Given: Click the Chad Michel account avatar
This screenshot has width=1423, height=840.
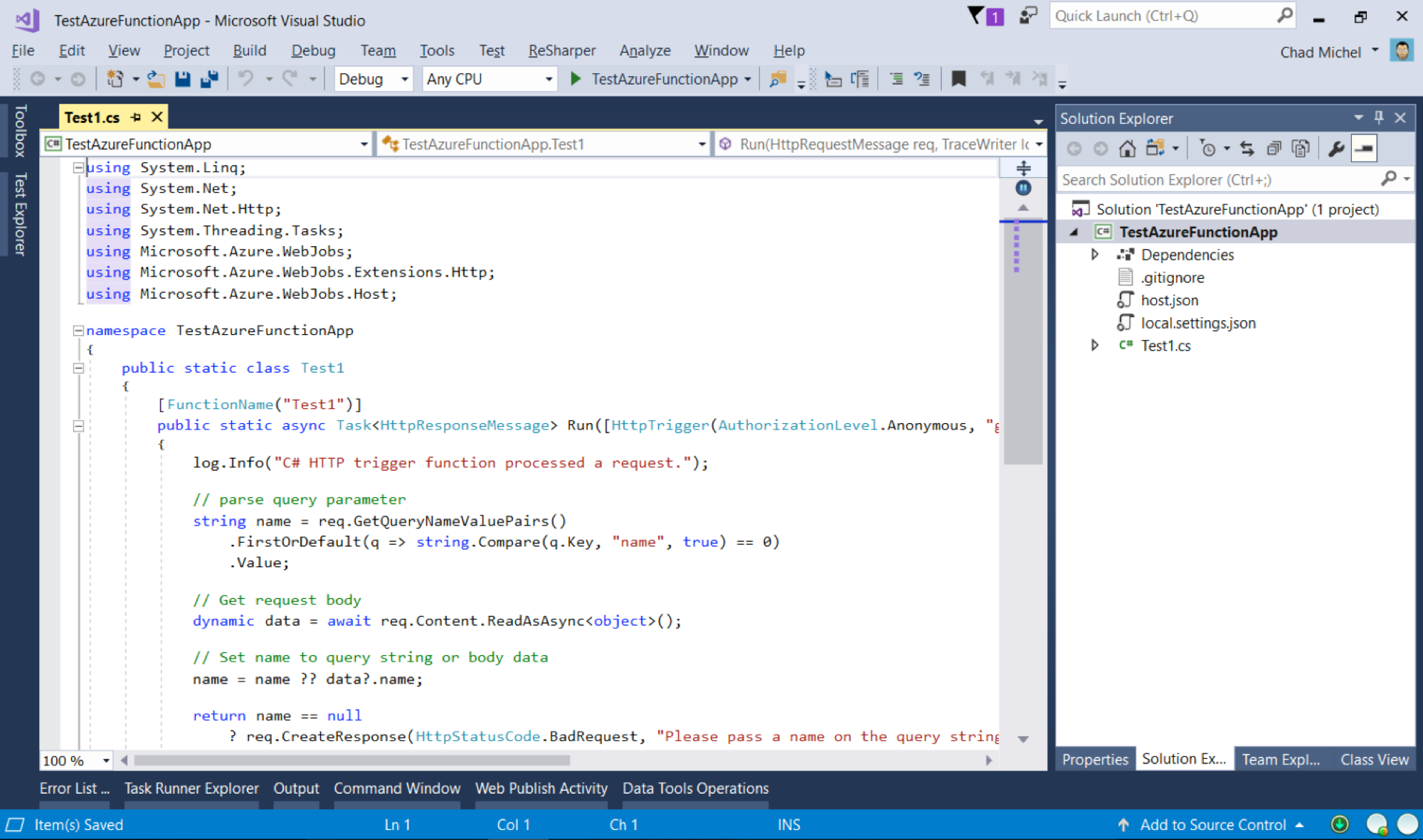Looking at the screenshot, I should tap(1402, 51).
